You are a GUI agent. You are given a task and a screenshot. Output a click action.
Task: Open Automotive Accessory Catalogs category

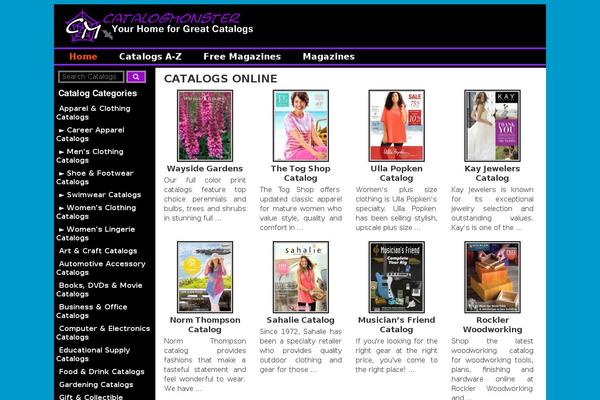point(101,268)
